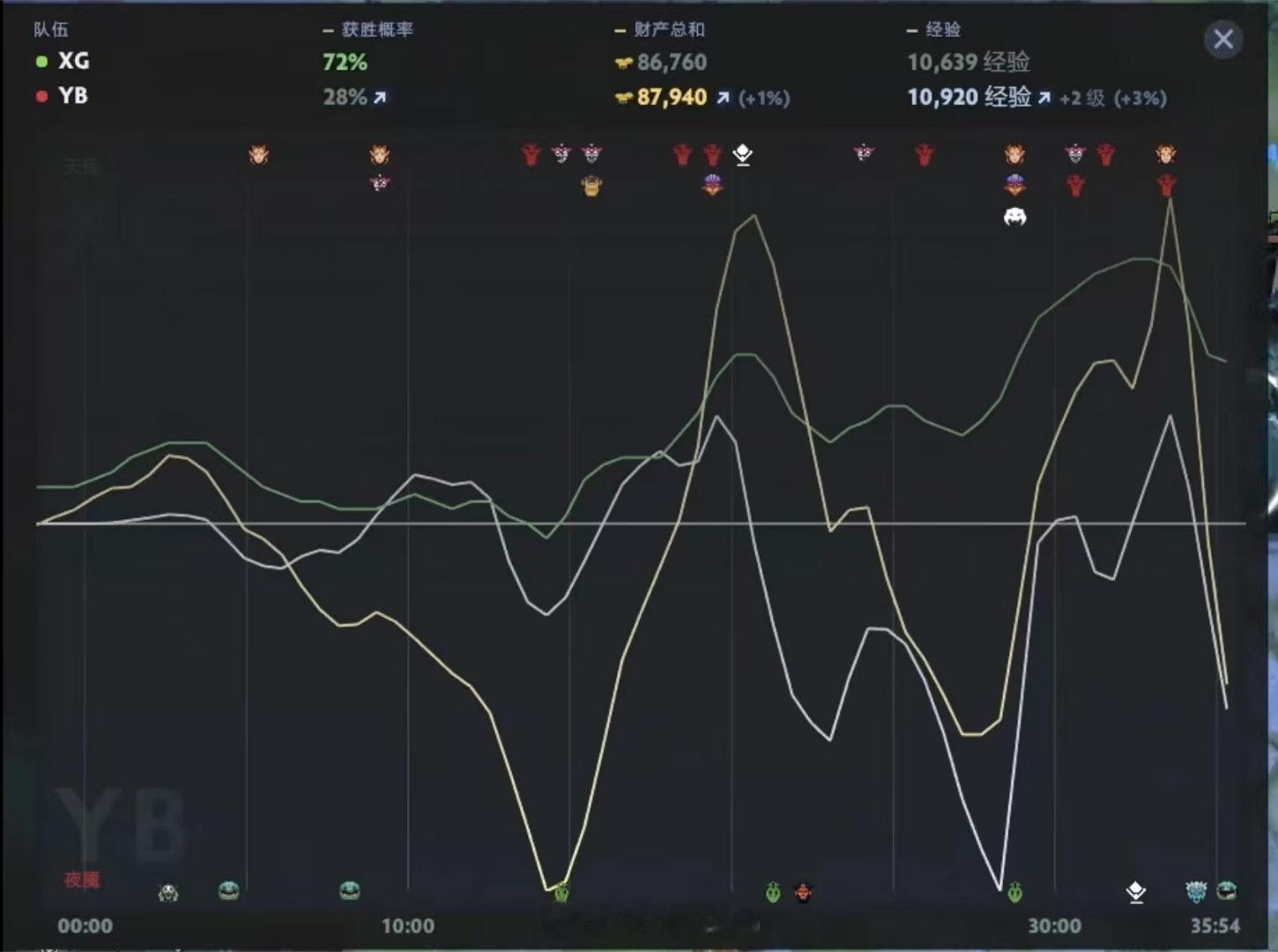Select red demon icon beneath rightmost orange elf
The image size is (1278, 952).
[1166, 186]
